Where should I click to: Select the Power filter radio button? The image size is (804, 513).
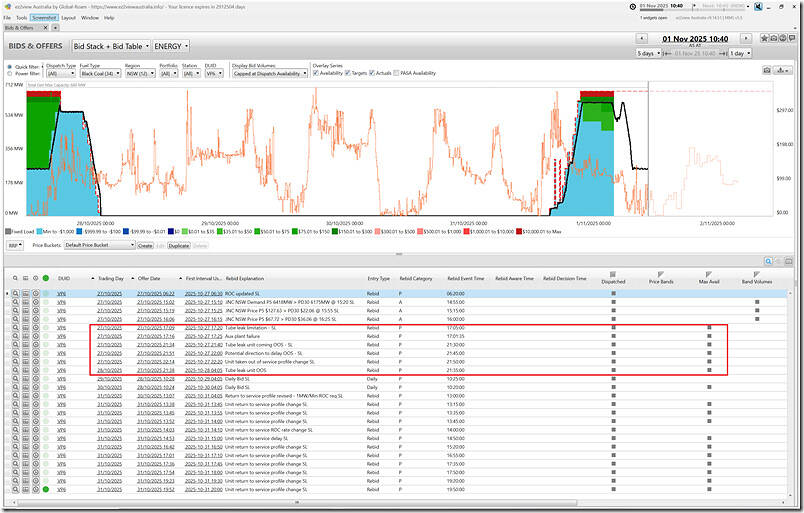click(9, 74)
